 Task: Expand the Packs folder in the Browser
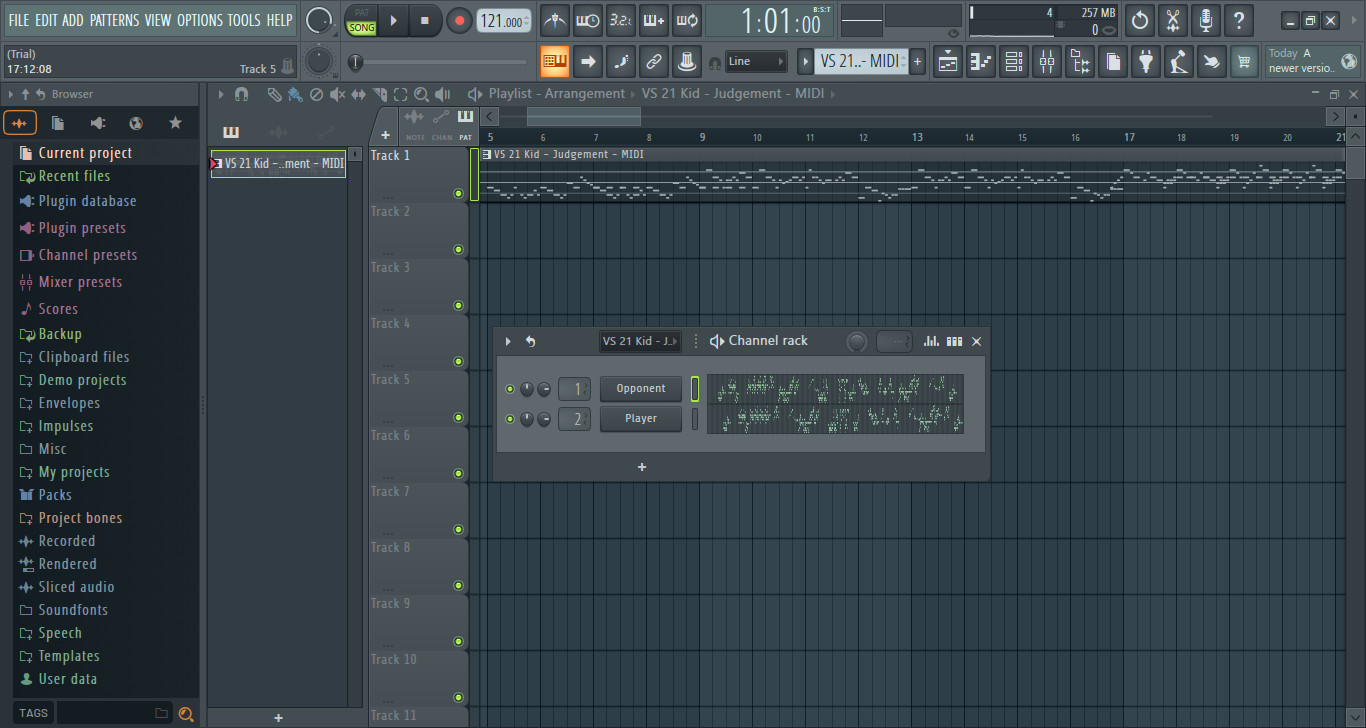[54, 494]
